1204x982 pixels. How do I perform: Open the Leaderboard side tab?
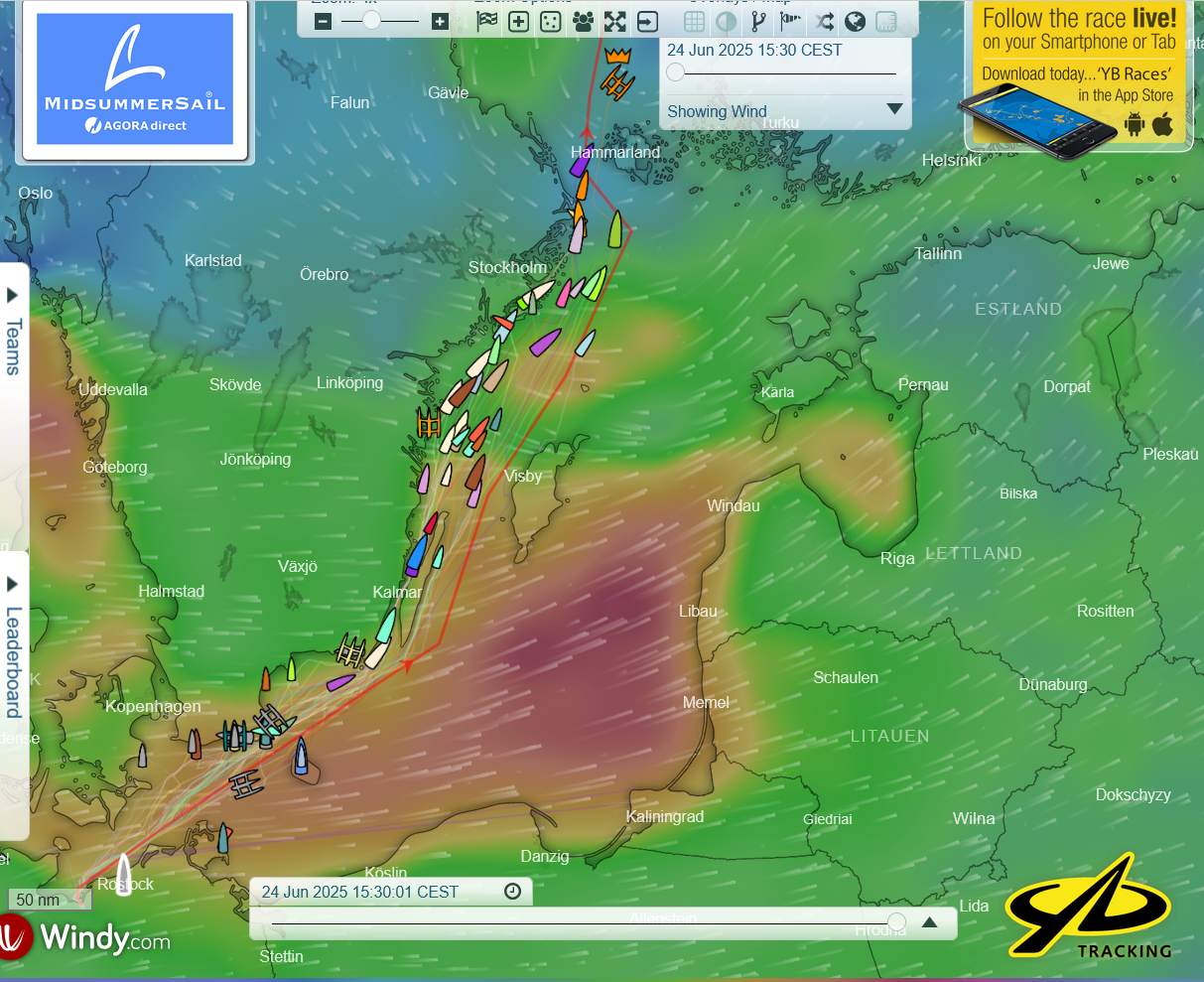tap(13, 650)
